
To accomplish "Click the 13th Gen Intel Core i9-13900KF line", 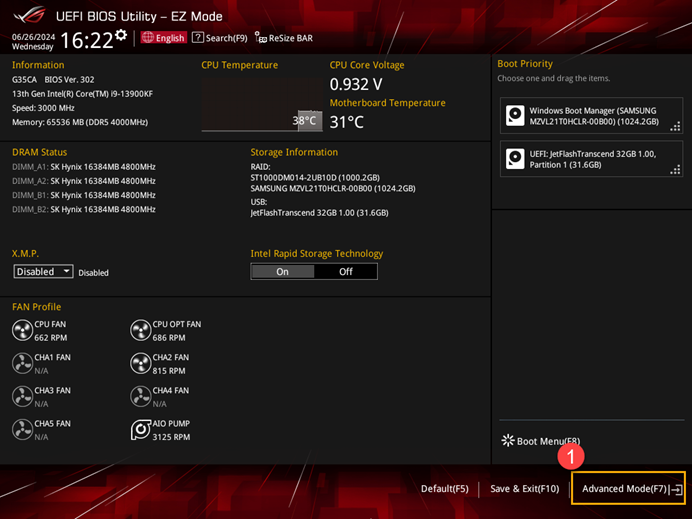I will [x=83, y=94].
